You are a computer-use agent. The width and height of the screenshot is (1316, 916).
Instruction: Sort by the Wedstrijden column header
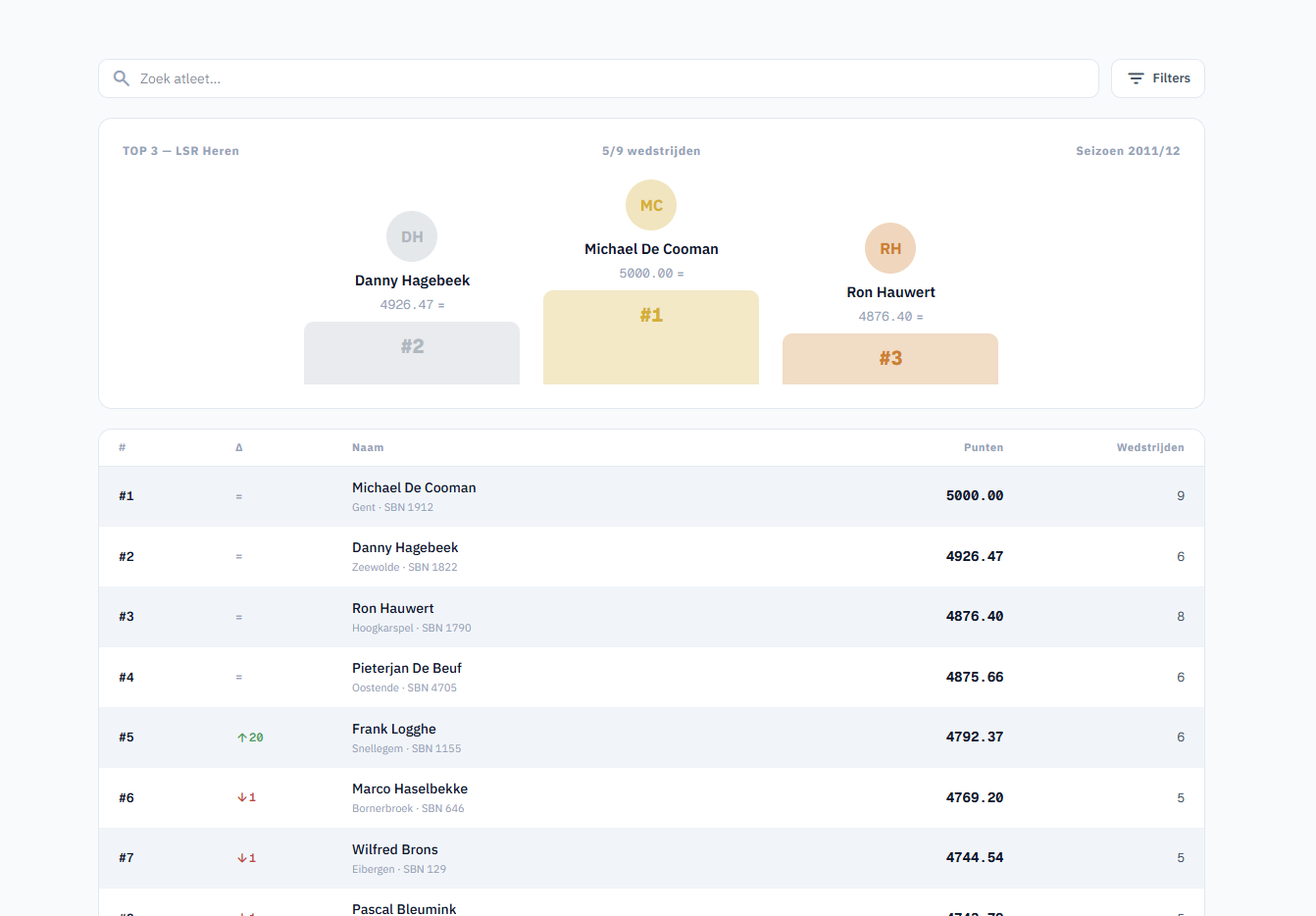click(1150, 447)
